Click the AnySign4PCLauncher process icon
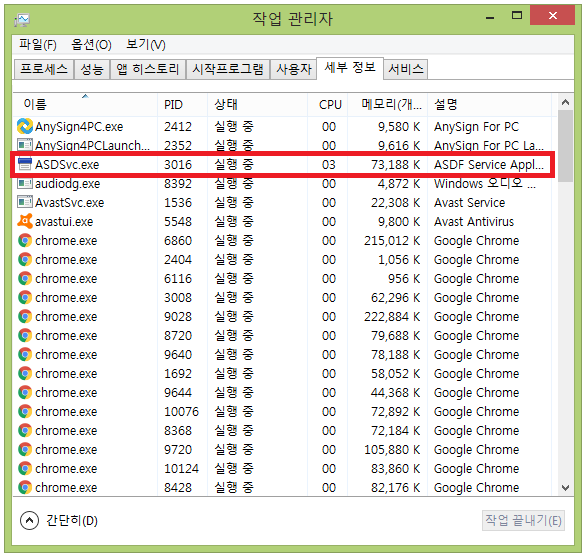The image size is (585, 558). click(25, 144)
